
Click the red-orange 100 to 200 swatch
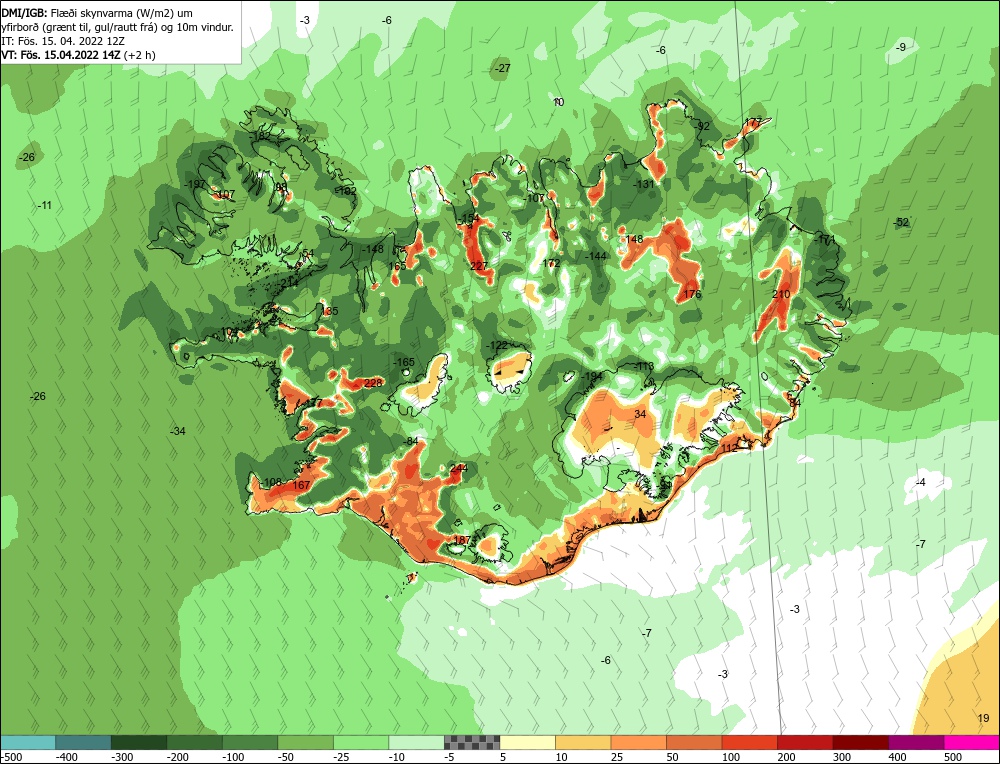[x=749, y=742]
